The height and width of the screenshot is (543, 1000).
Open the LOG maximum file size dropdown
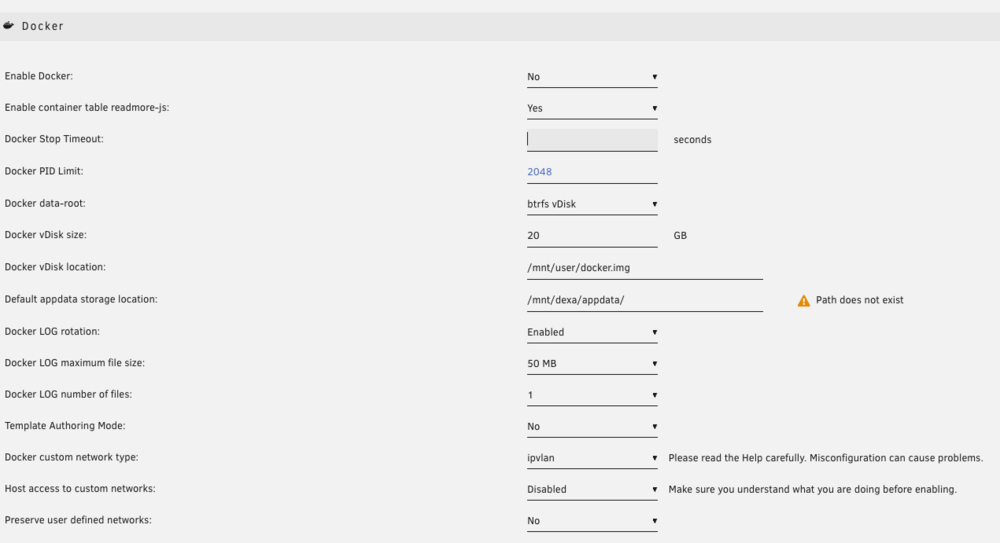(592, 364)
